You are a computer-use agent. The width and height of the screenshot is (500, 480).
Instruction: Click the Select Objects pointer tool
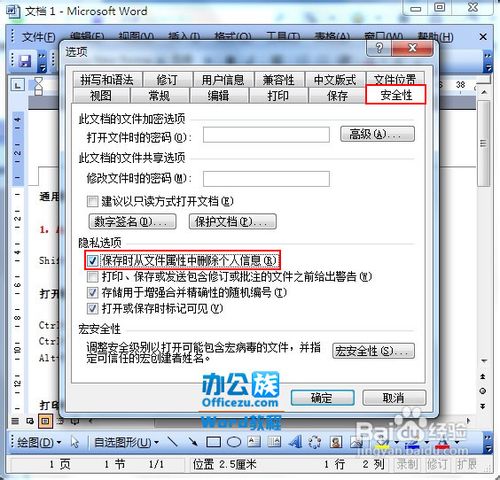coord(75,442)
